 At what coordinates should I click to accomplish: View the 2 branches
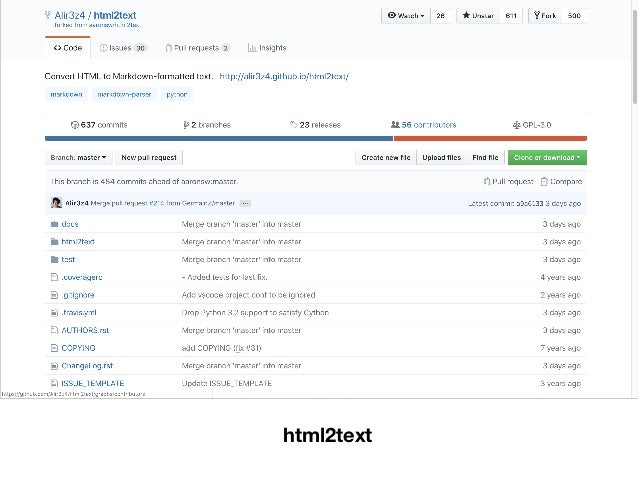(207, 125)
